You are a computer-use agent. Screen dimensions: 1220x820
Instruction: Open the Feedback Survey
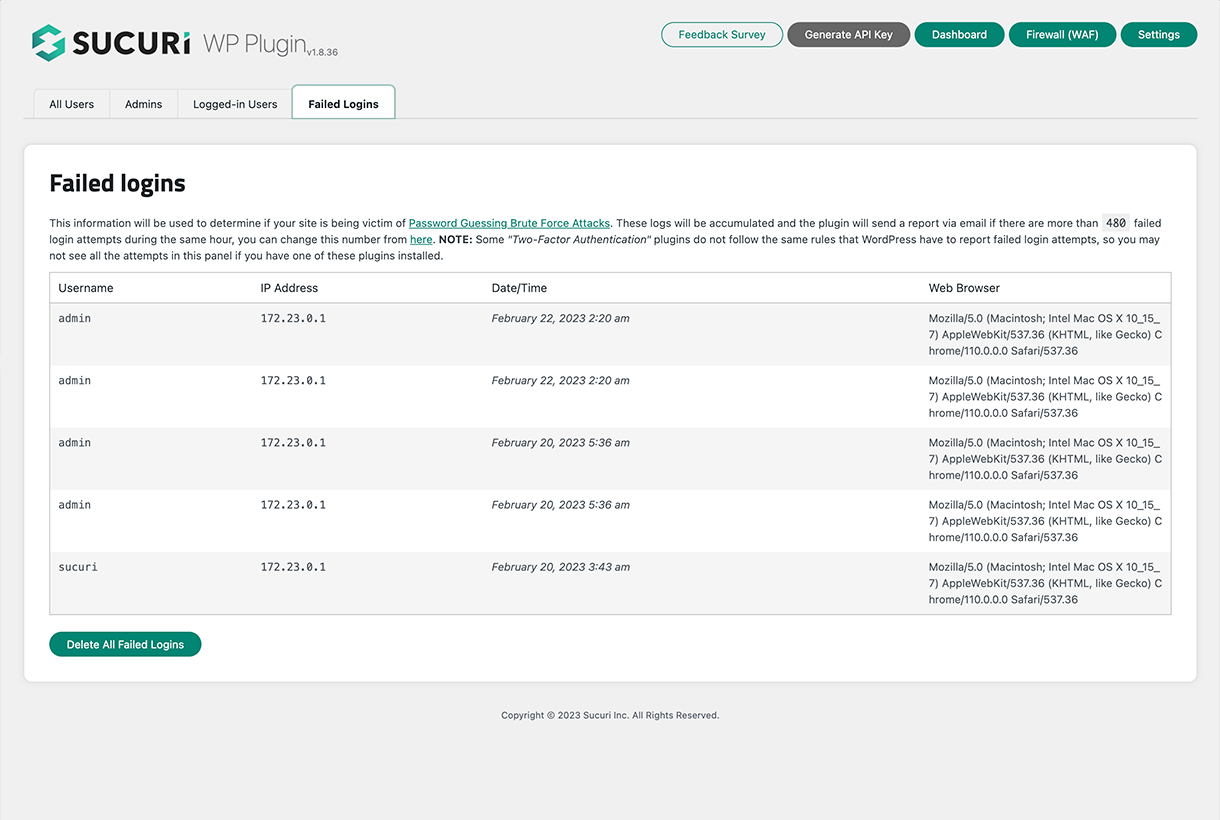click(x=722, y=34)
